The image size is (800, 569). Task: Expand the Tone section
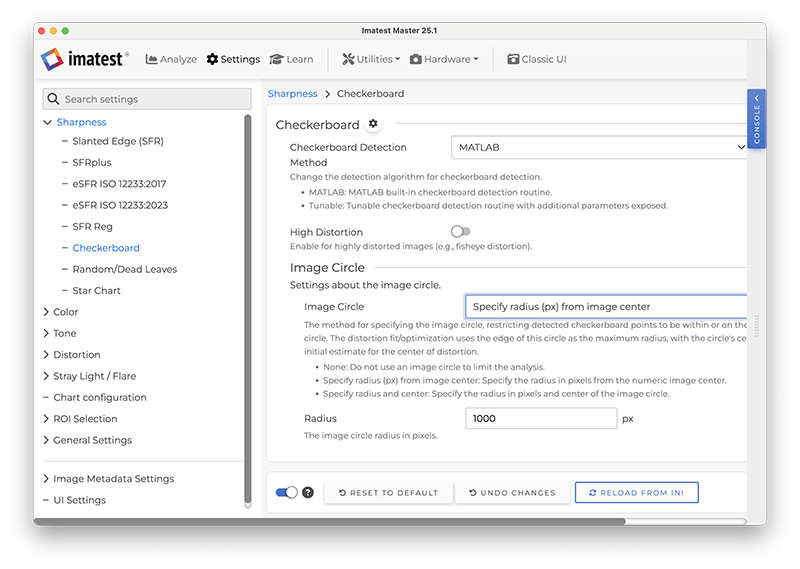pos(46,333)
